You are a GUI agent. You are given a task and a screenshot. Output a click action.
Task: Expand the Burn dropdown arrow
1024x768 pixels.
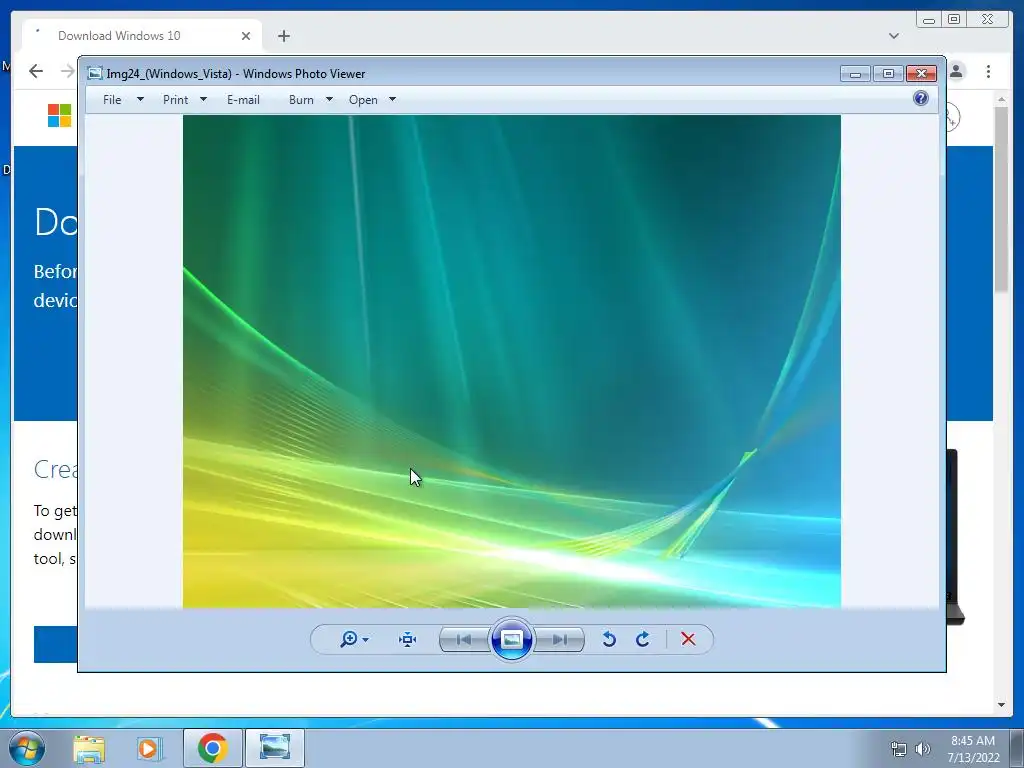(329, 99)
